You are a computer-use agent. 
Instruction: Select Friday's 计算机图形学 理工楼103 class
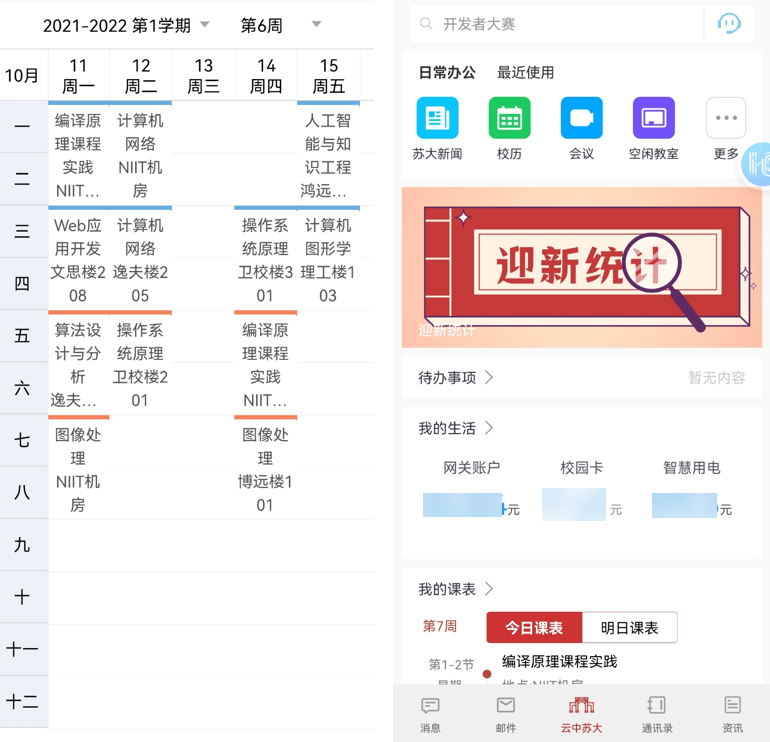click(x=328, y=259)
